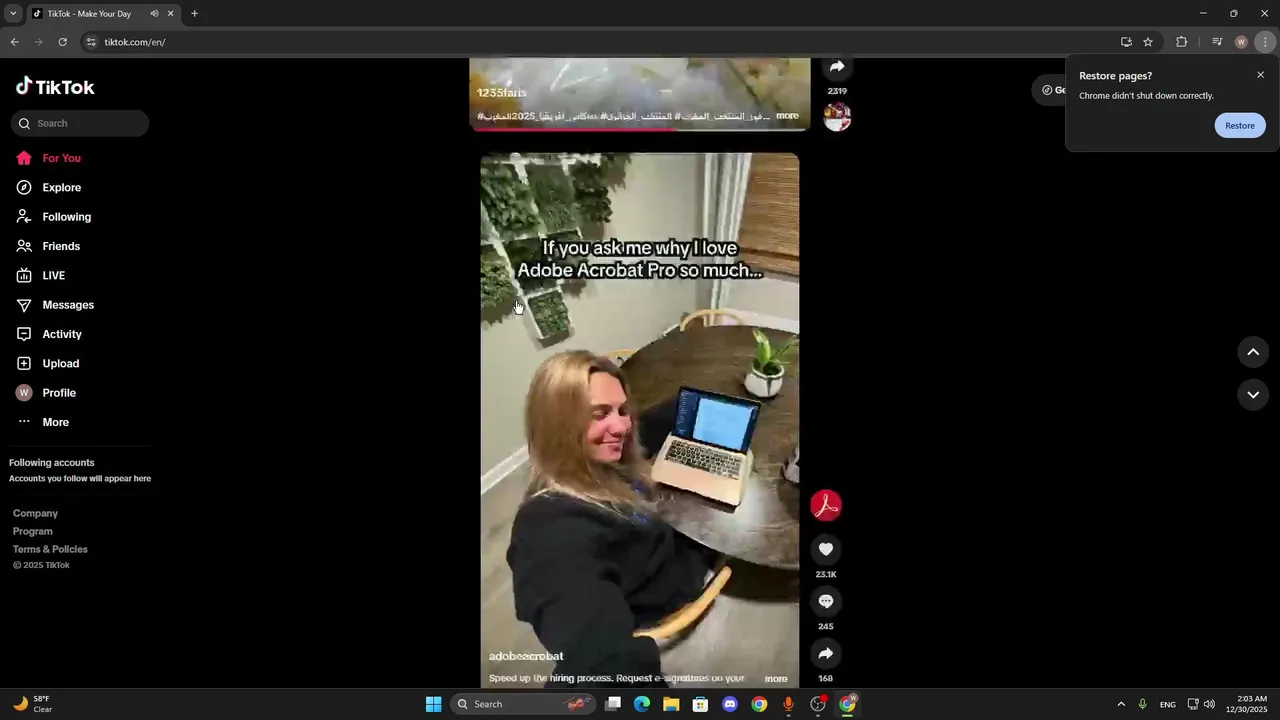Click the TikTok logo
Image resolution: width=1280 pixels, height=720 pixels.
(55, 87)
